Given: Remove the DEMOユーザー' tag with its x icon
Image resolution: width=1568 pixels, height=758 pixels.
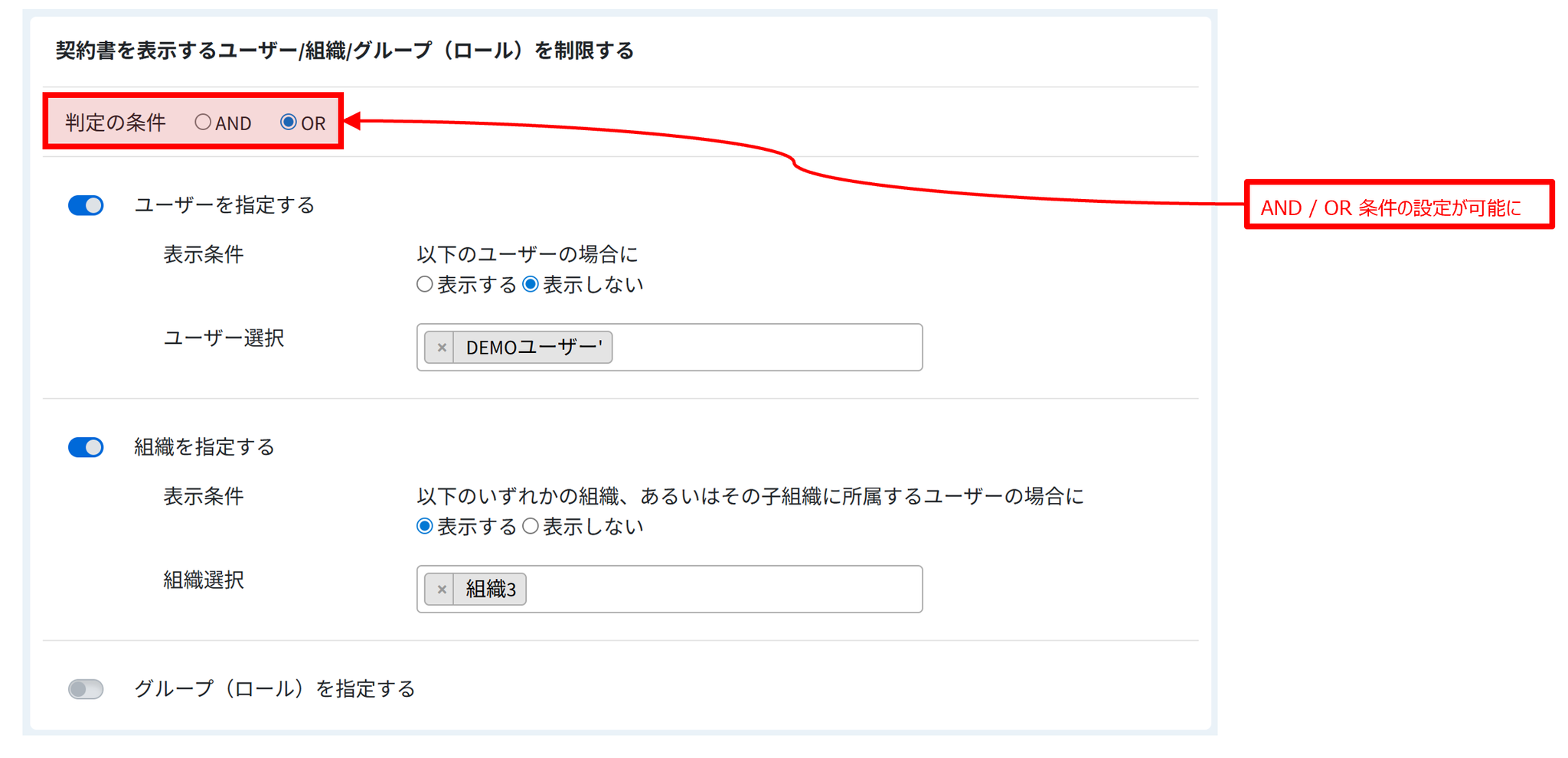Looking at the screenshot, I should click(x=441, y=348).
